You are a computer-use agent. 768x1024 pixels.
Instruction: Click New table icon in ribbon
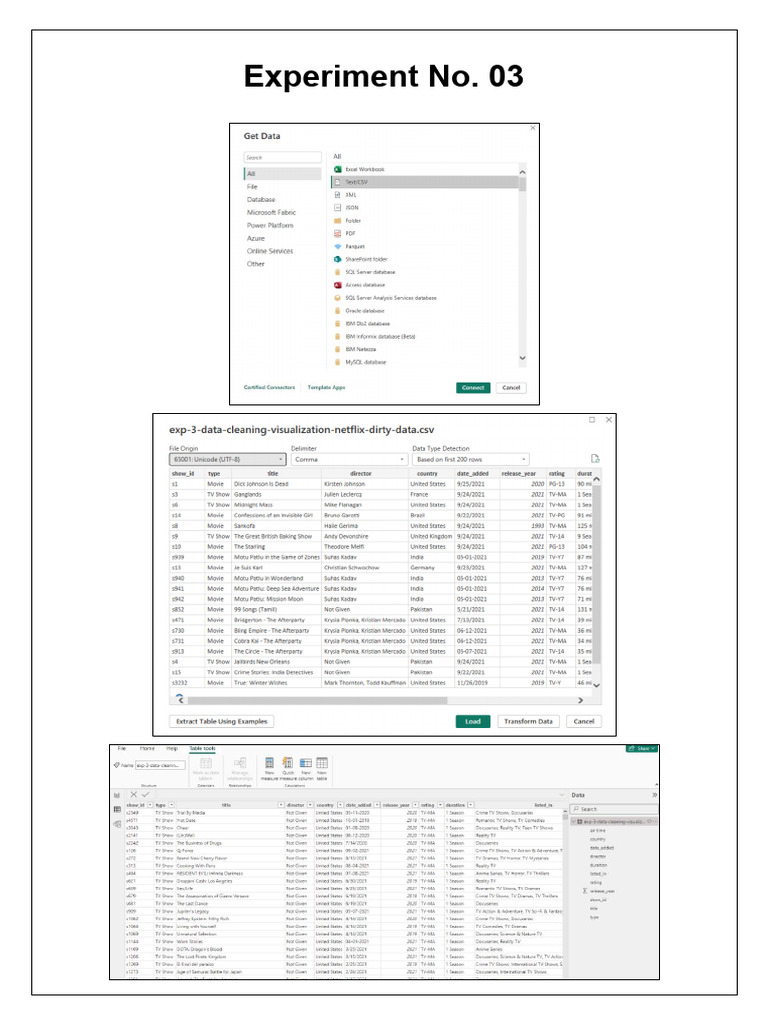click(322, 763)
